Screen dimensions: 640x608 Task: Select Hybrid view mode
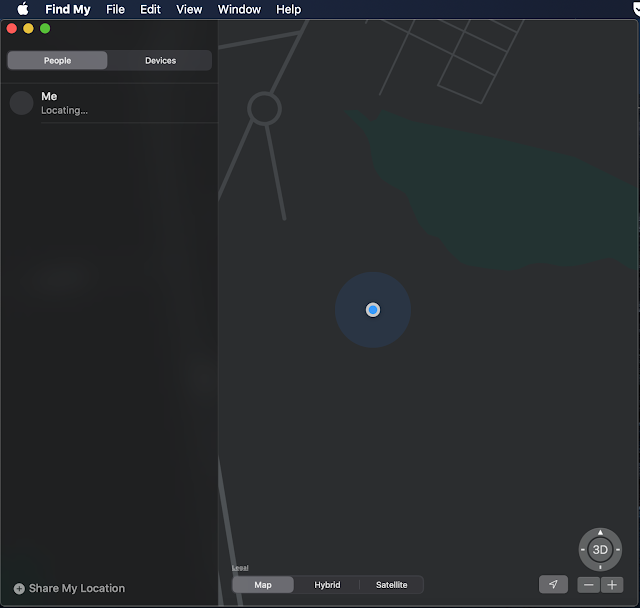pyautogui.click(x=327, y=585)
